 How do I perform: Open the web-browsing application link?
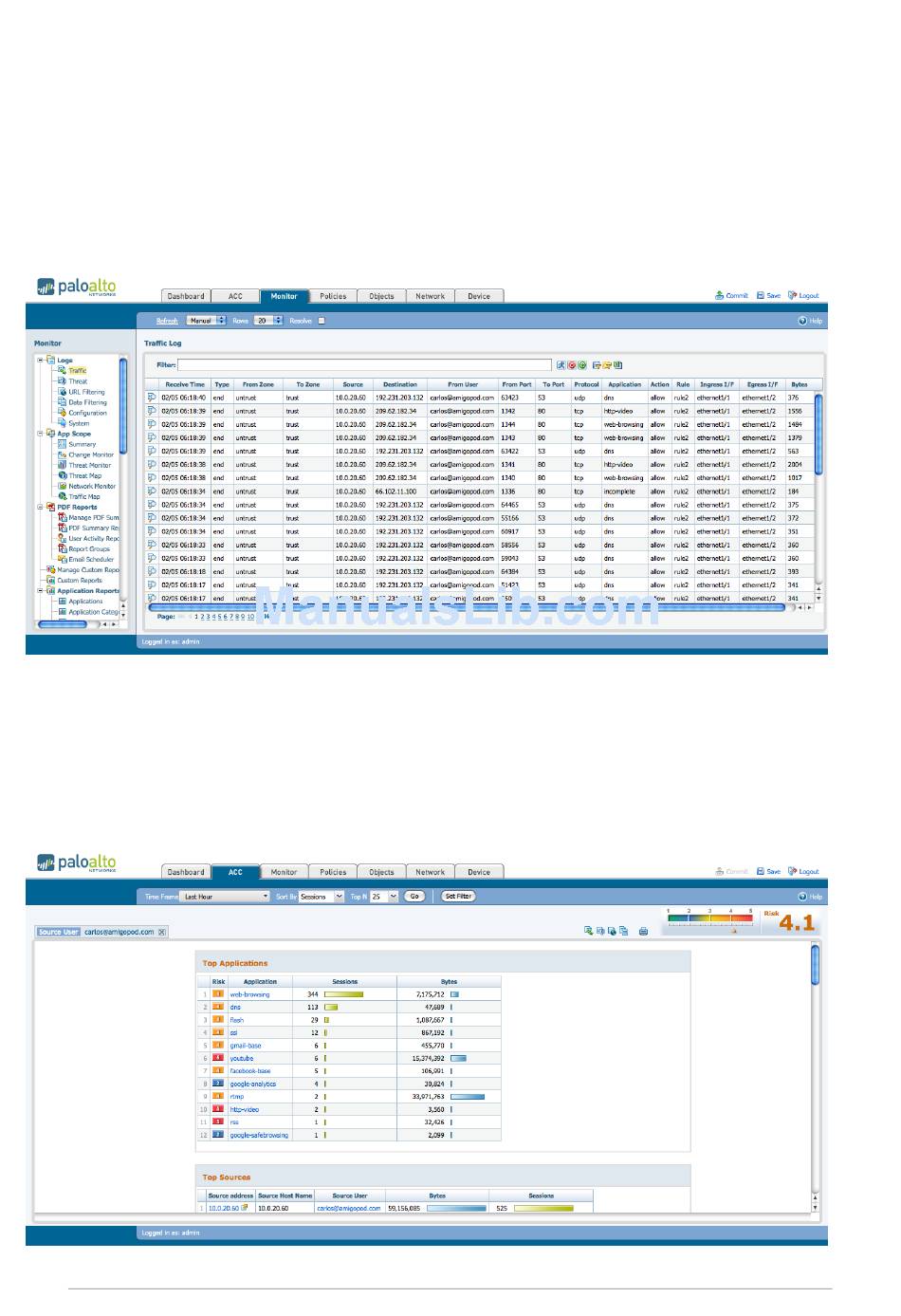pyautogui.click(x=249, y=994)
